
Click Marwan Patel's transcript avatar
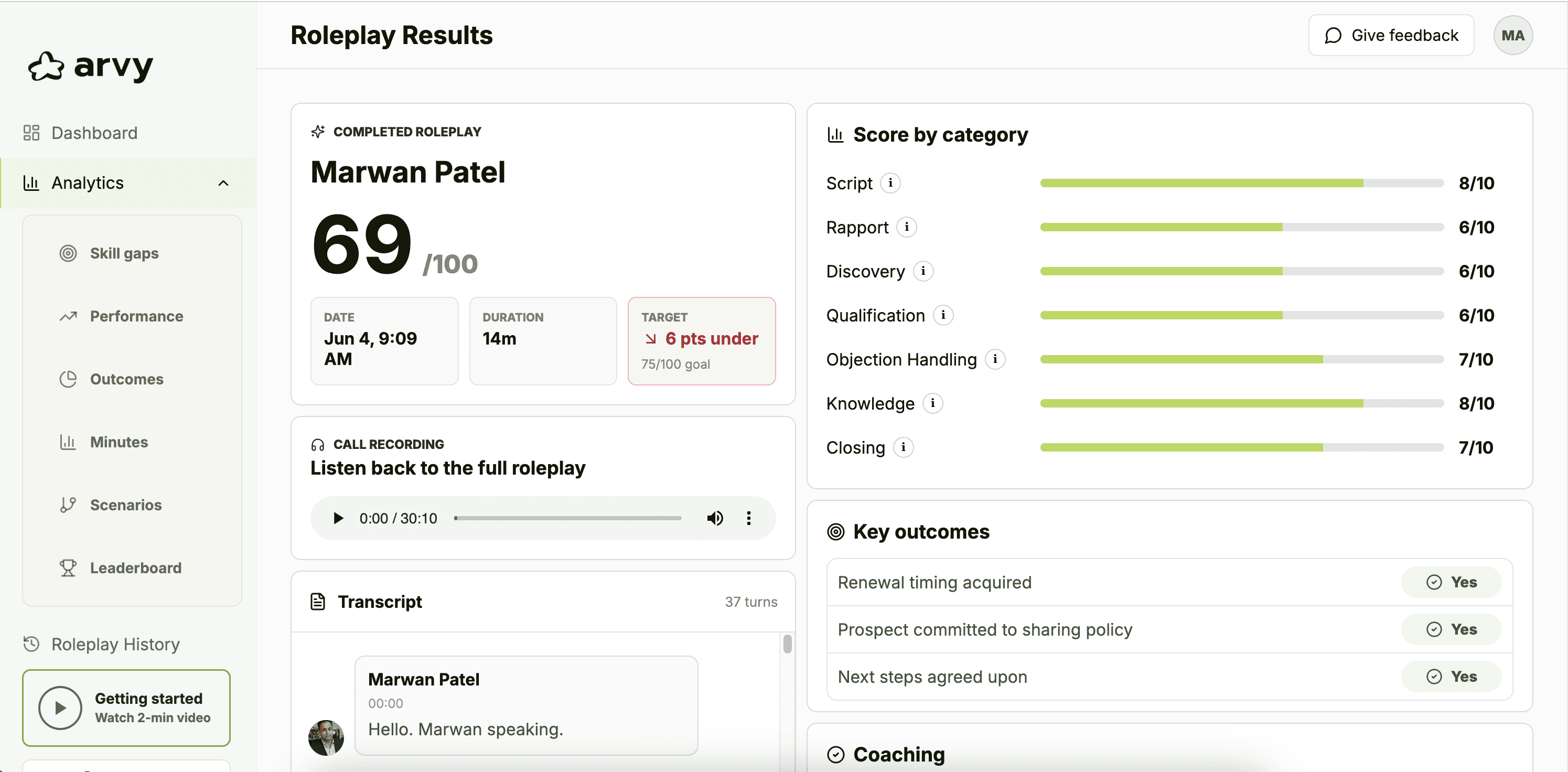click(326, 737)
